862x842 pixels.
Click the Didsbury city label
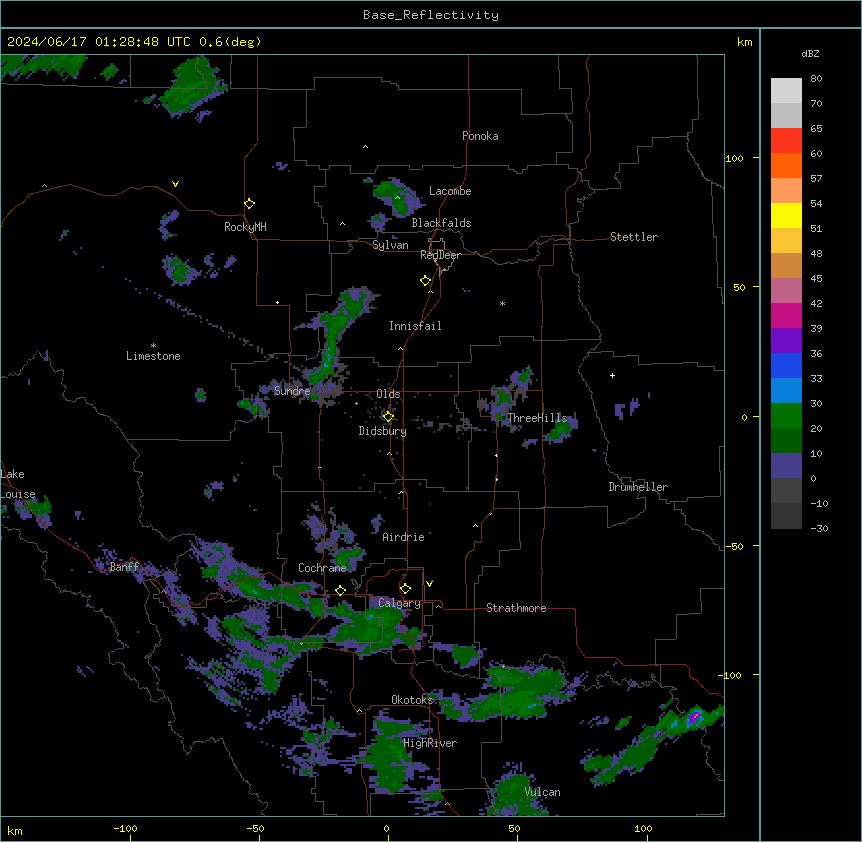[x=383, y=431]
